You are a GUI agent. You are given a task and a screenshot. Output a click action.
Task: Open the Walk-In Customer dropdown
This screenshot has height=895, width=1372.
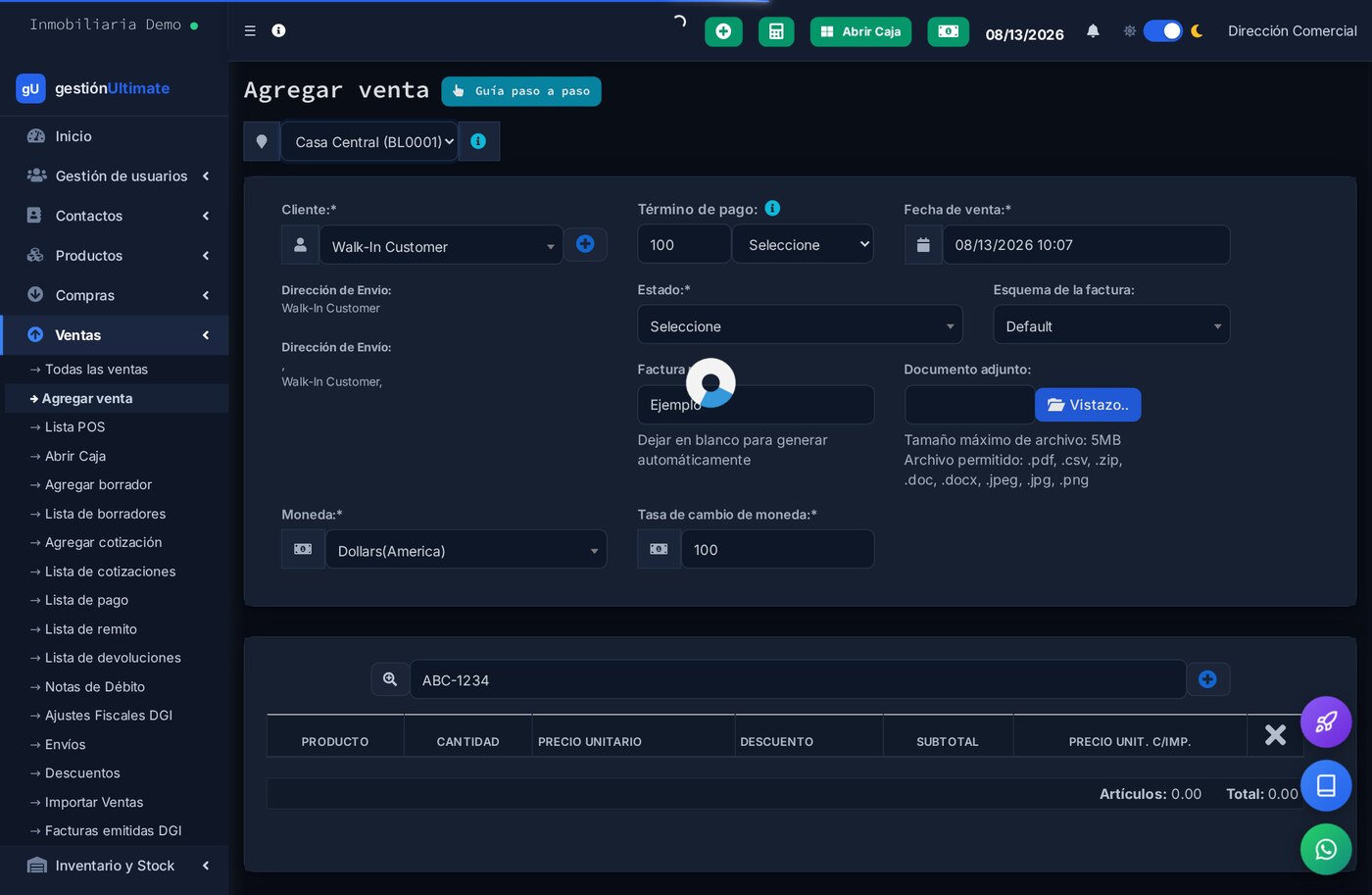[441, 245]
